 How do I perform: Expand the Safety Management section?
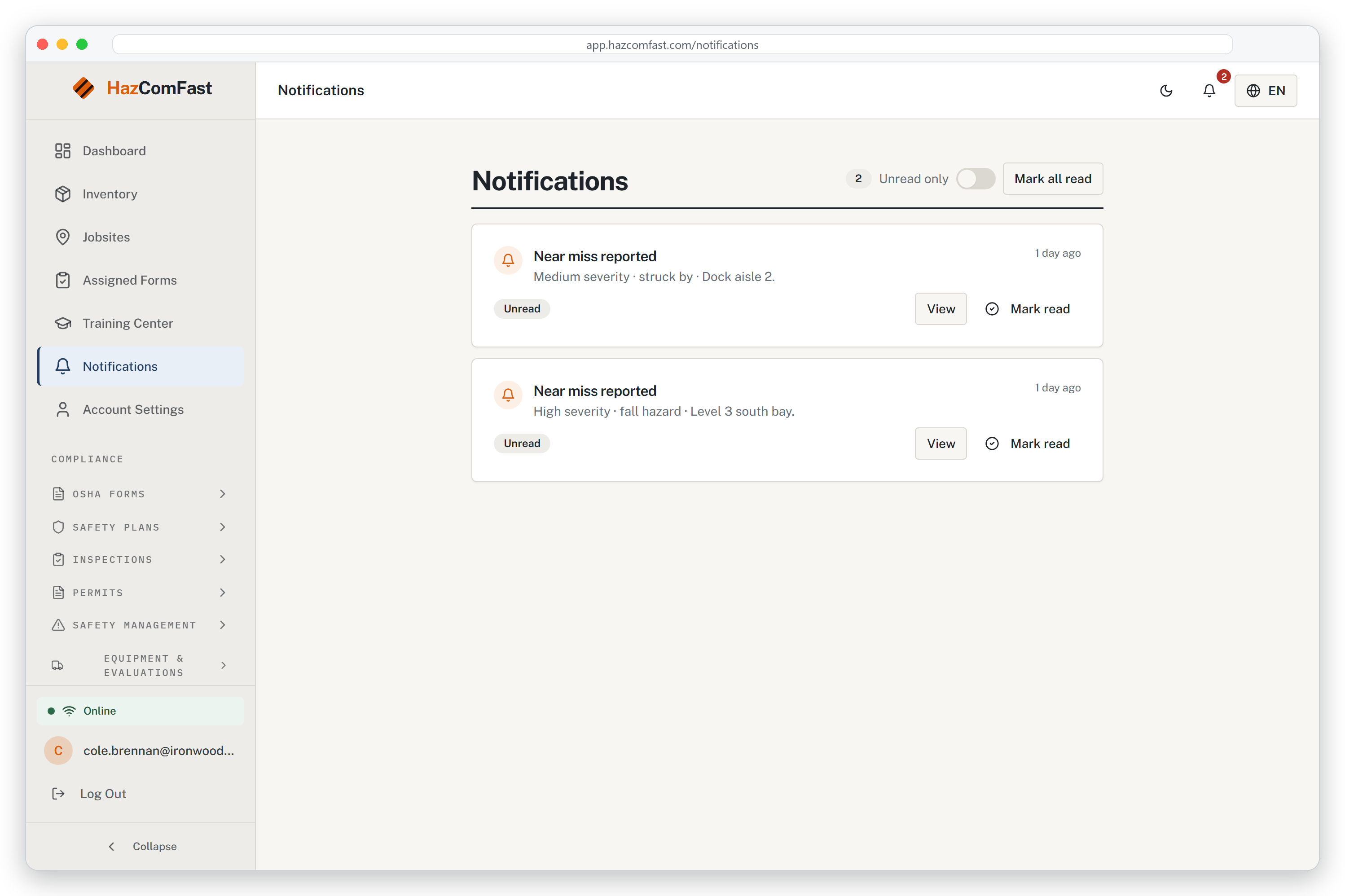point(141,625)
